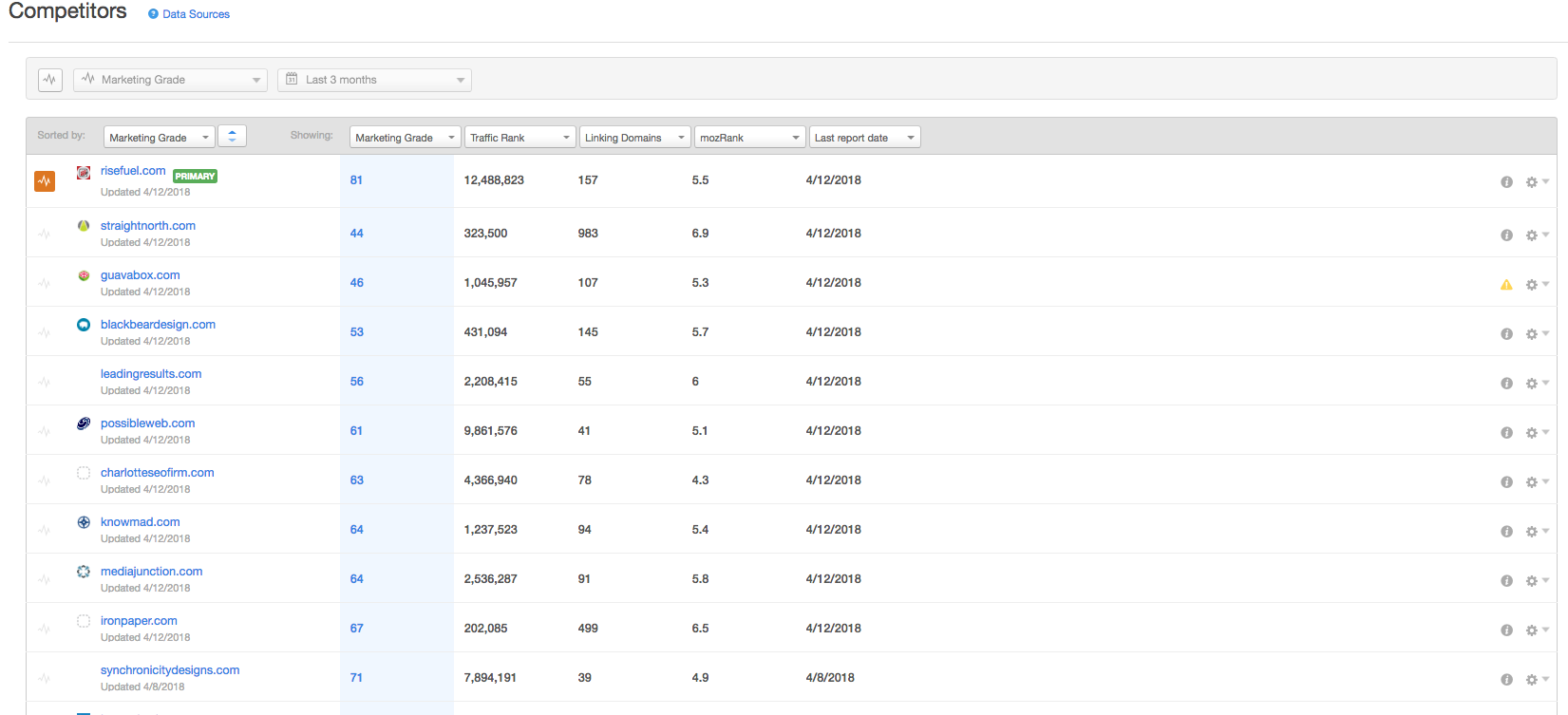Click the traffic rank value 12,488,823
Screen dimensions: 1568x715
pos(494,180)
